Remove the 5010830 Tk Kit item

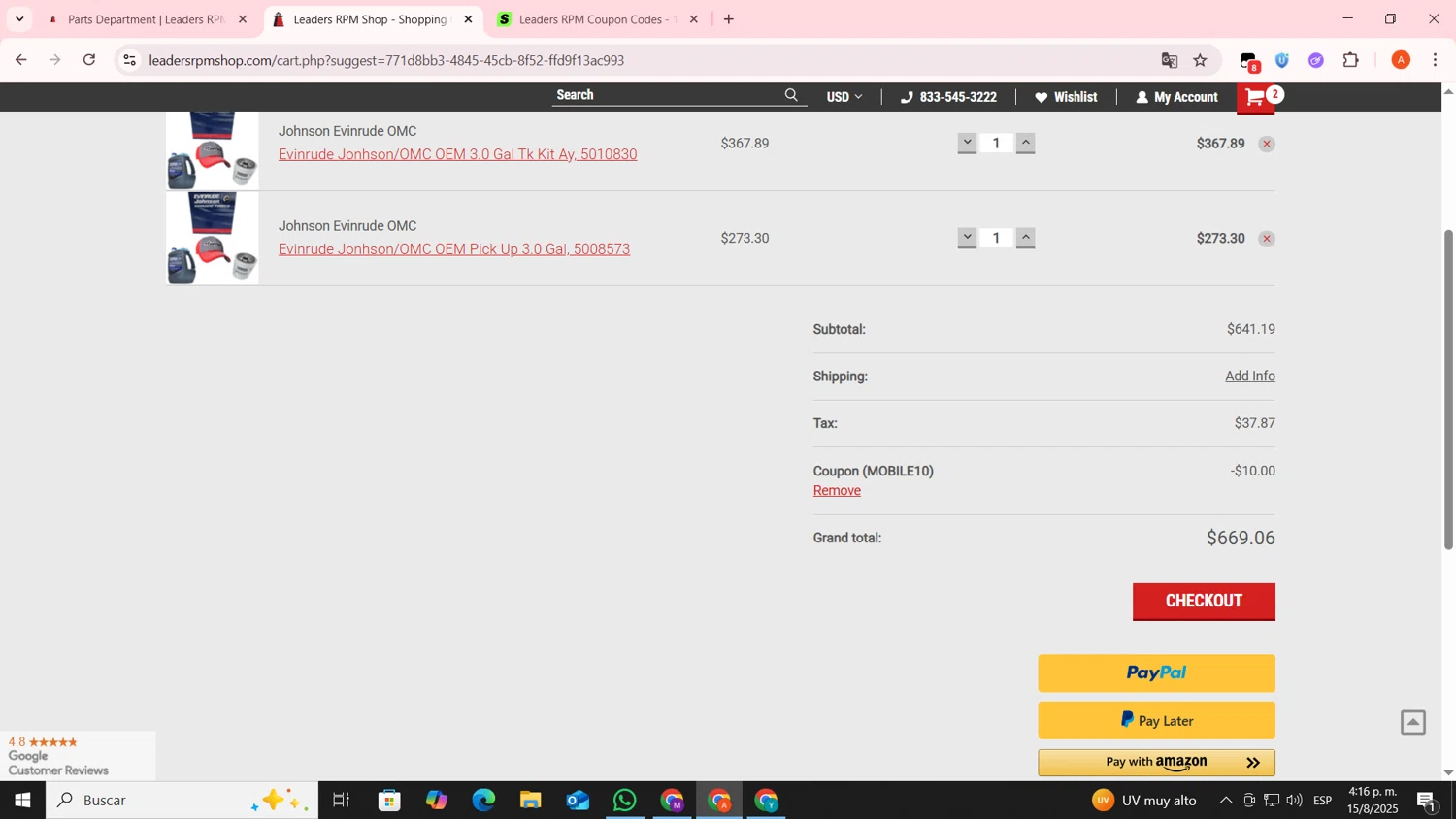pos(1267,144)
